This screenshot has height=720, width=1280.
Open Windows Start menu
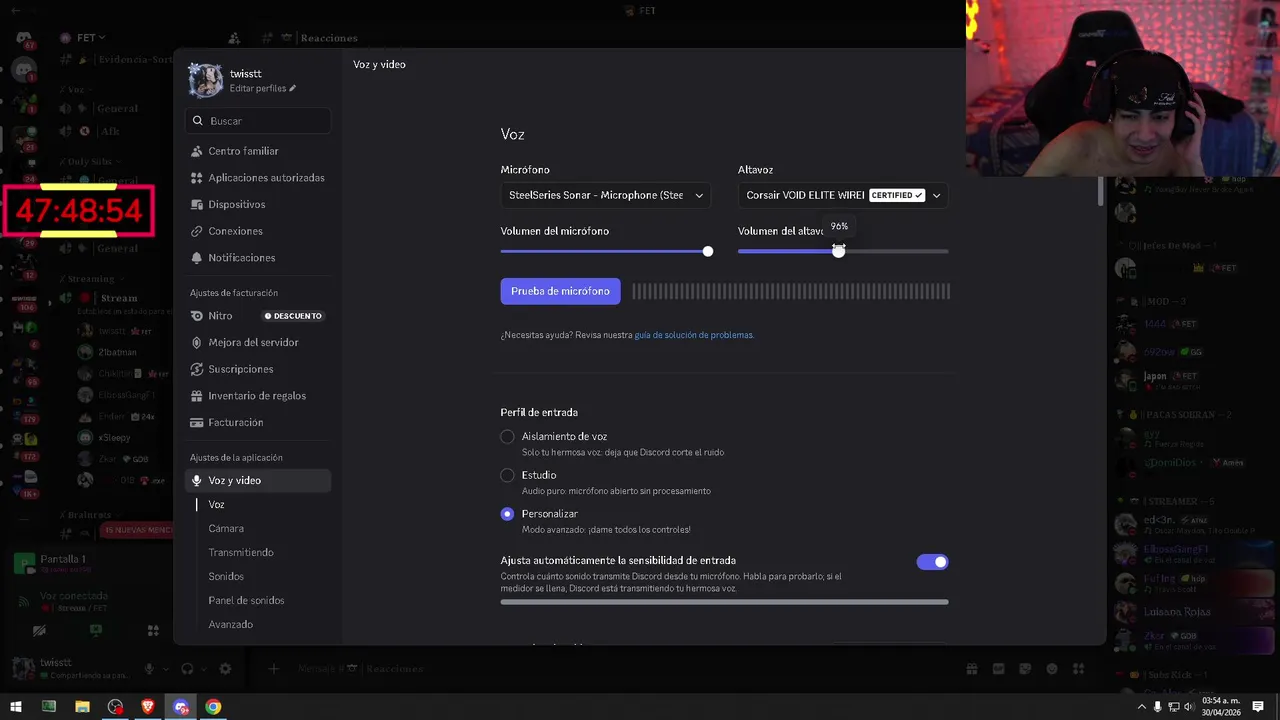tap(16, 707)
